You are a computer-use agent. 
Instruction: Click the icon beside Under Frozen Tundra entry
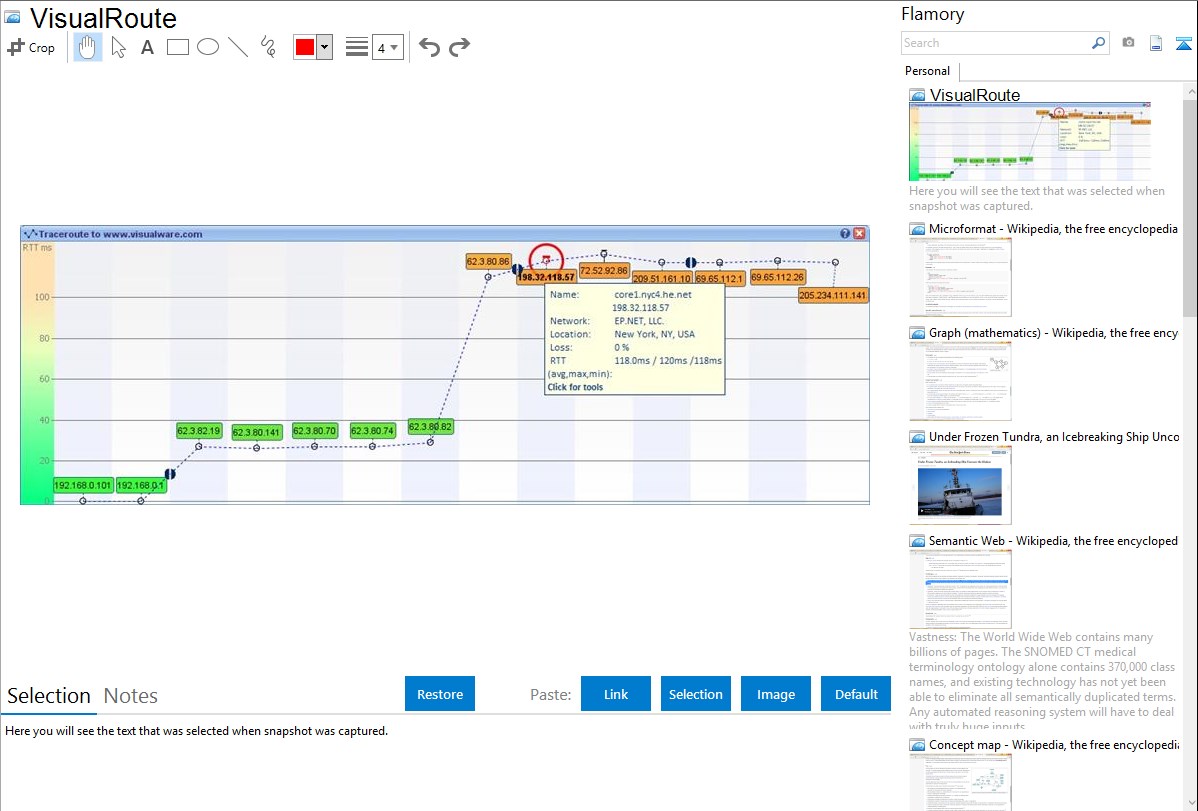click(x=917, y=437)
